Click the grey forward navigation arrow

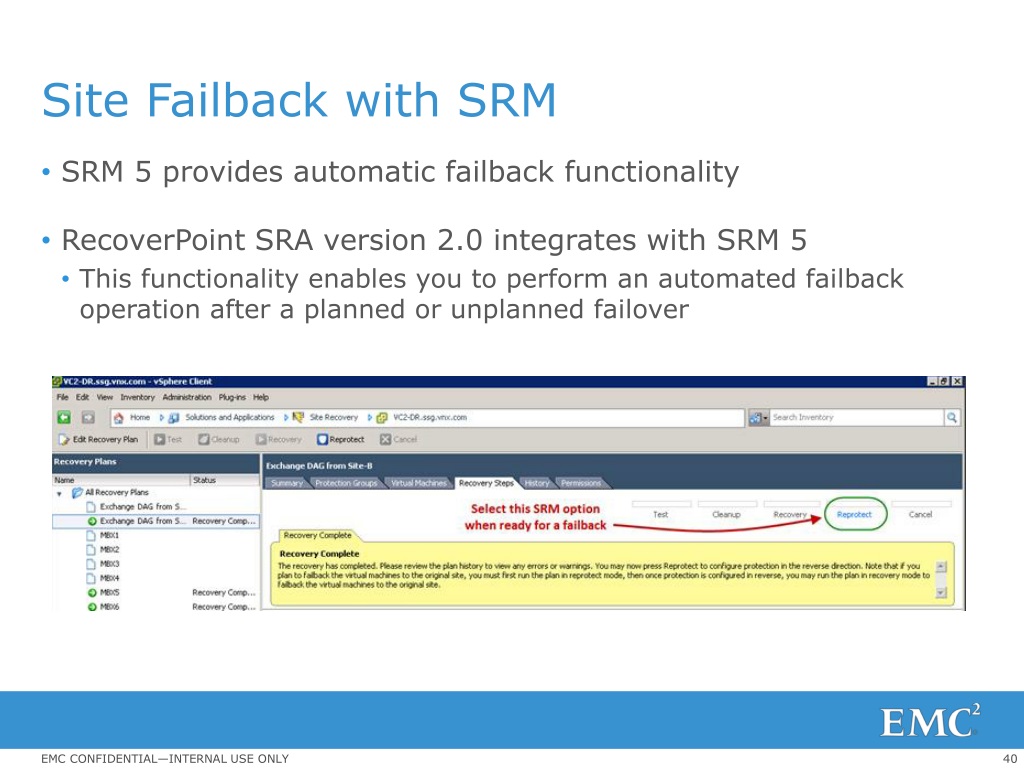click(88, 417)
